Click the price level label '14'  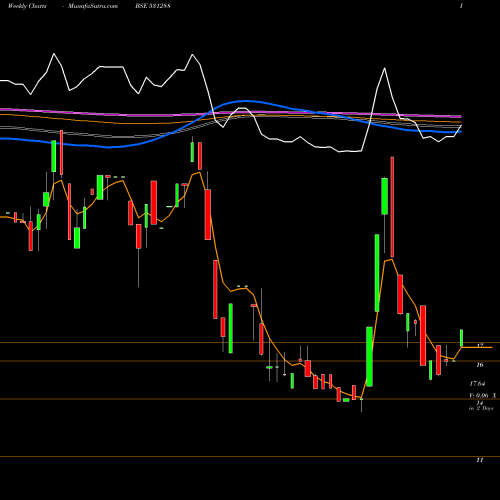tap(480, 403)
